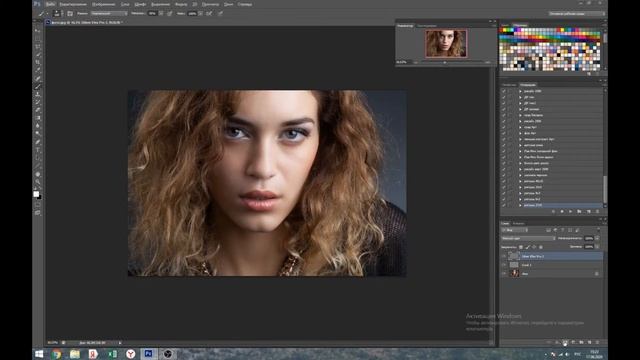Viewport: 640px width, 360px height.
Task: Open the Фильтр menu
Action: [181, 4]
